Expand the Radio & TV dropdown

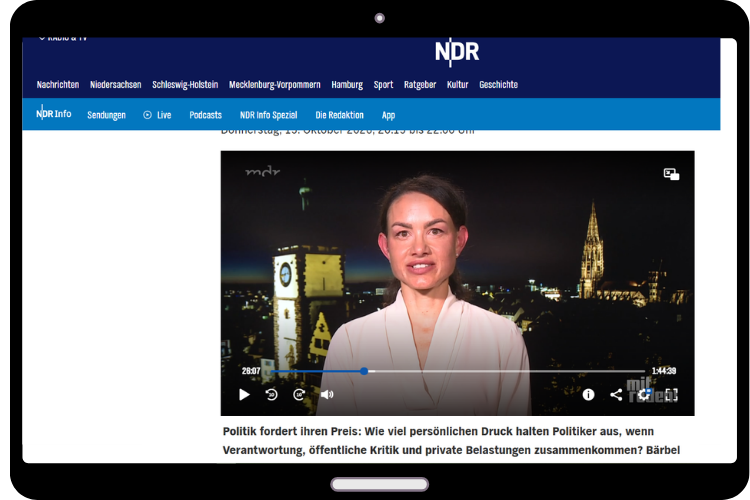(63, 38)
